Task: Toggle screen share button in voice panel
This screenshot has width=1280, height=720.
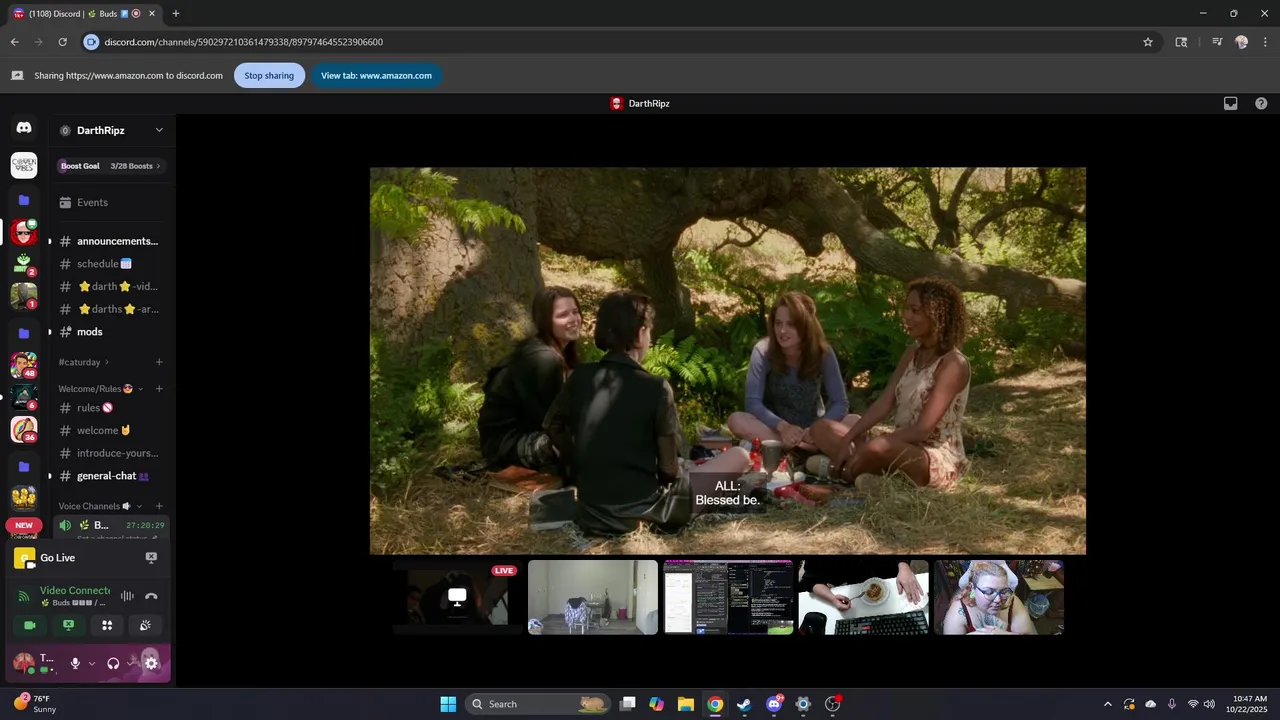Action: click(68, 625)
